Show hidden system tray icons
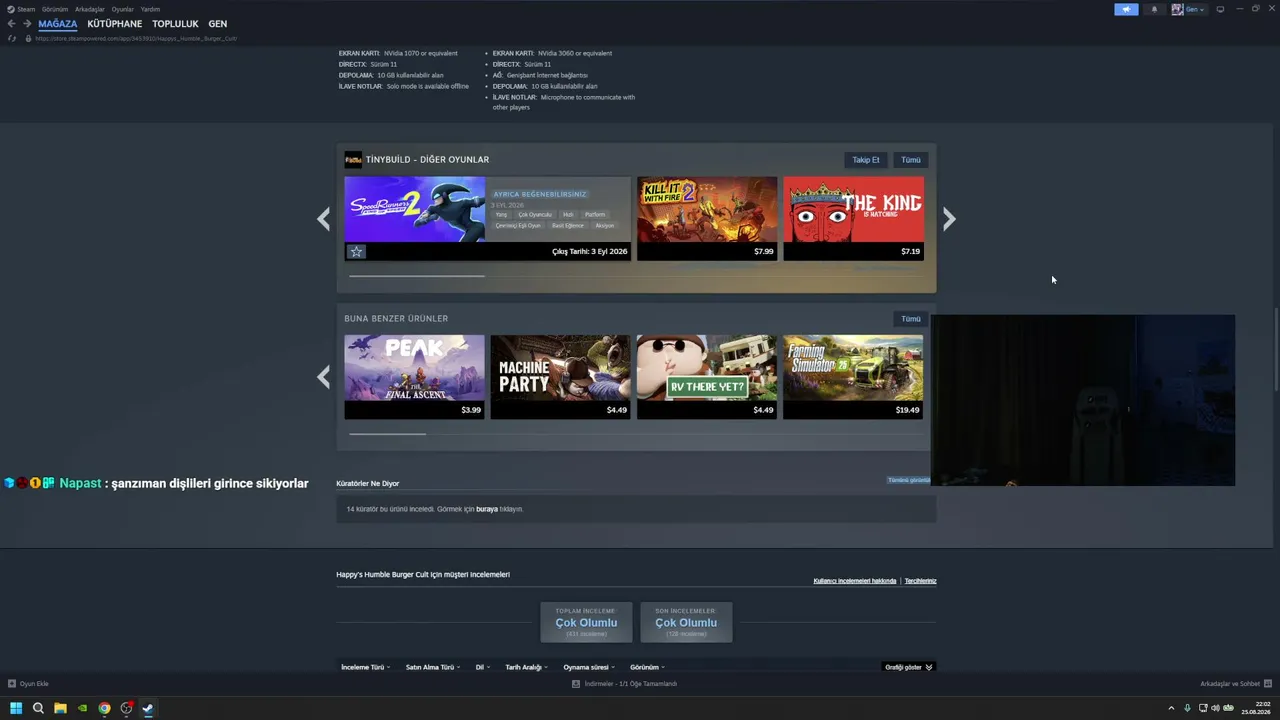The height and width of the screenshot is (720, 1280). pos(1171,708)
